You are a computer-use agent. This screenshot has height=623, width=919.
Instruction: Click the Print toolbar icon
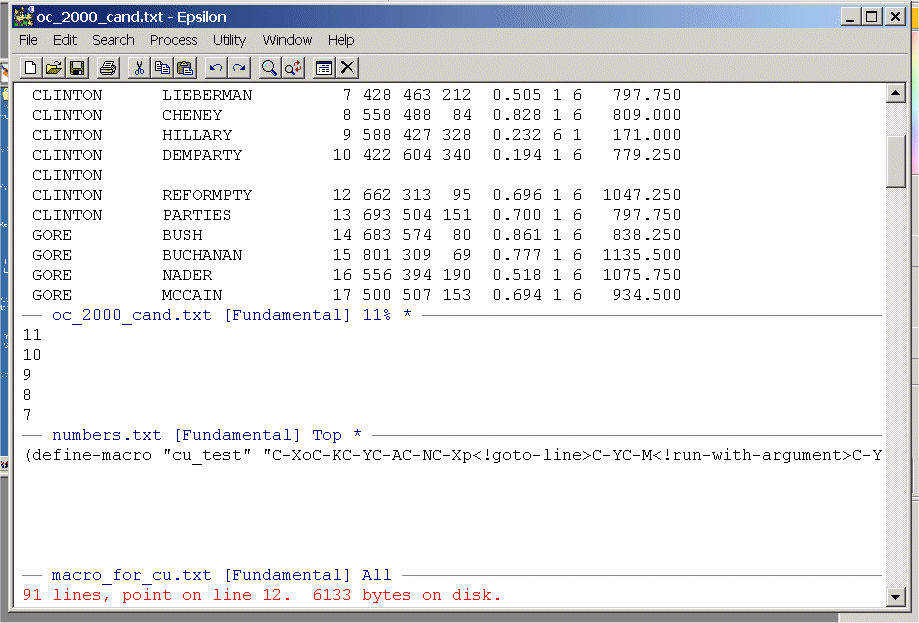point(108,68)
